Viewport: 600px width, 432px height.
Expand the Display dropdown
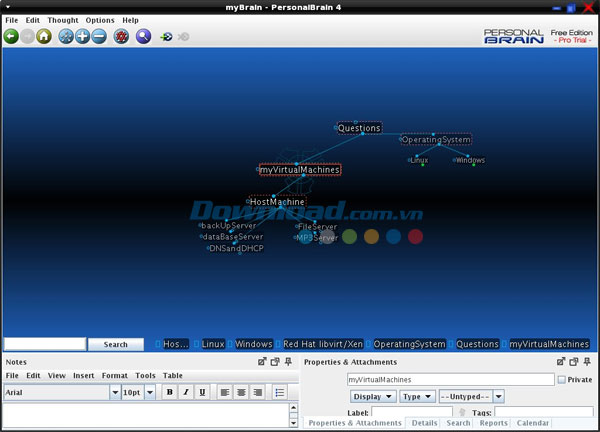coord(373,397)
